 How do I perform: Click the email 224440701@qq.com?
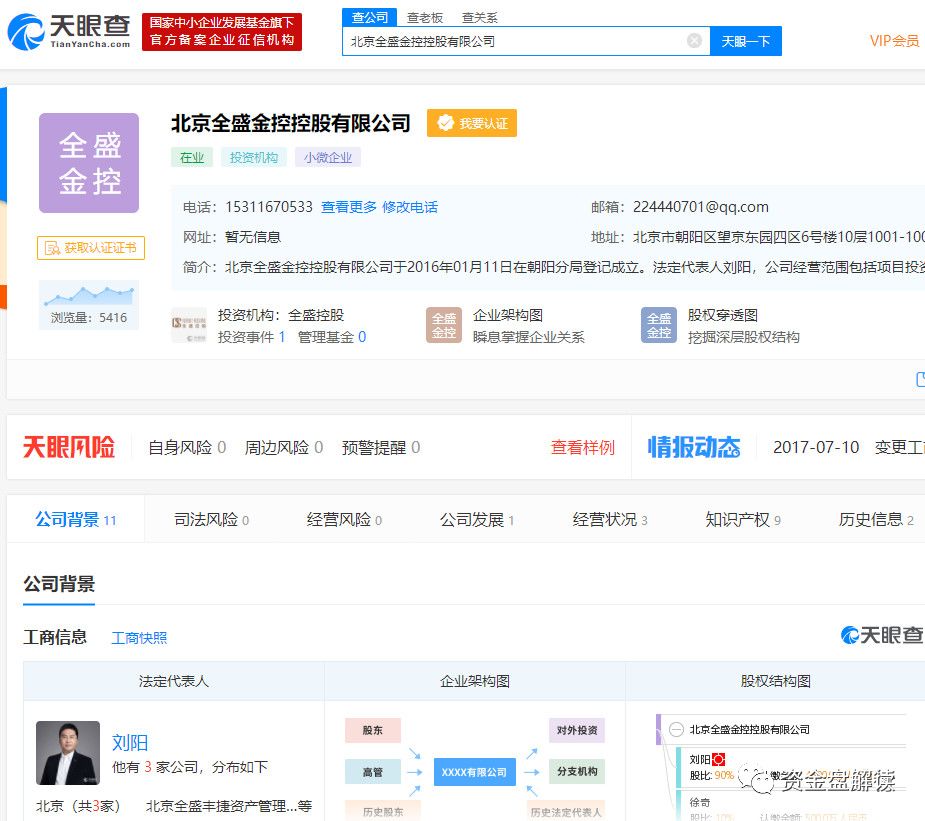click(701, 207)
